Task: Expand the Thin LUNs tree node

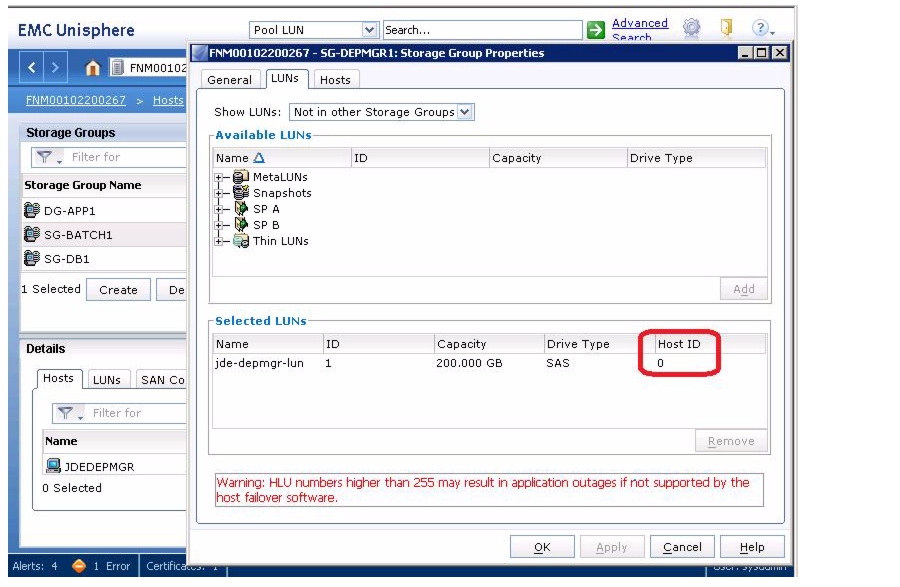Action: 219,242
